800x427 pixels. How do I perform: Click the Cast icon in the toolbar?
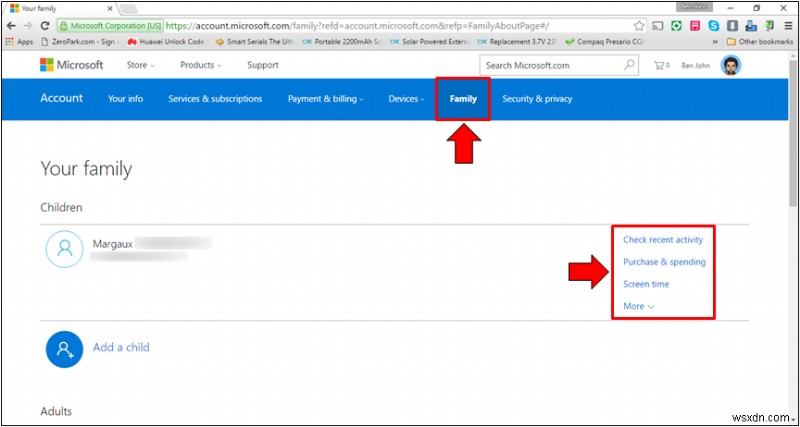click(x=660, y=25)
